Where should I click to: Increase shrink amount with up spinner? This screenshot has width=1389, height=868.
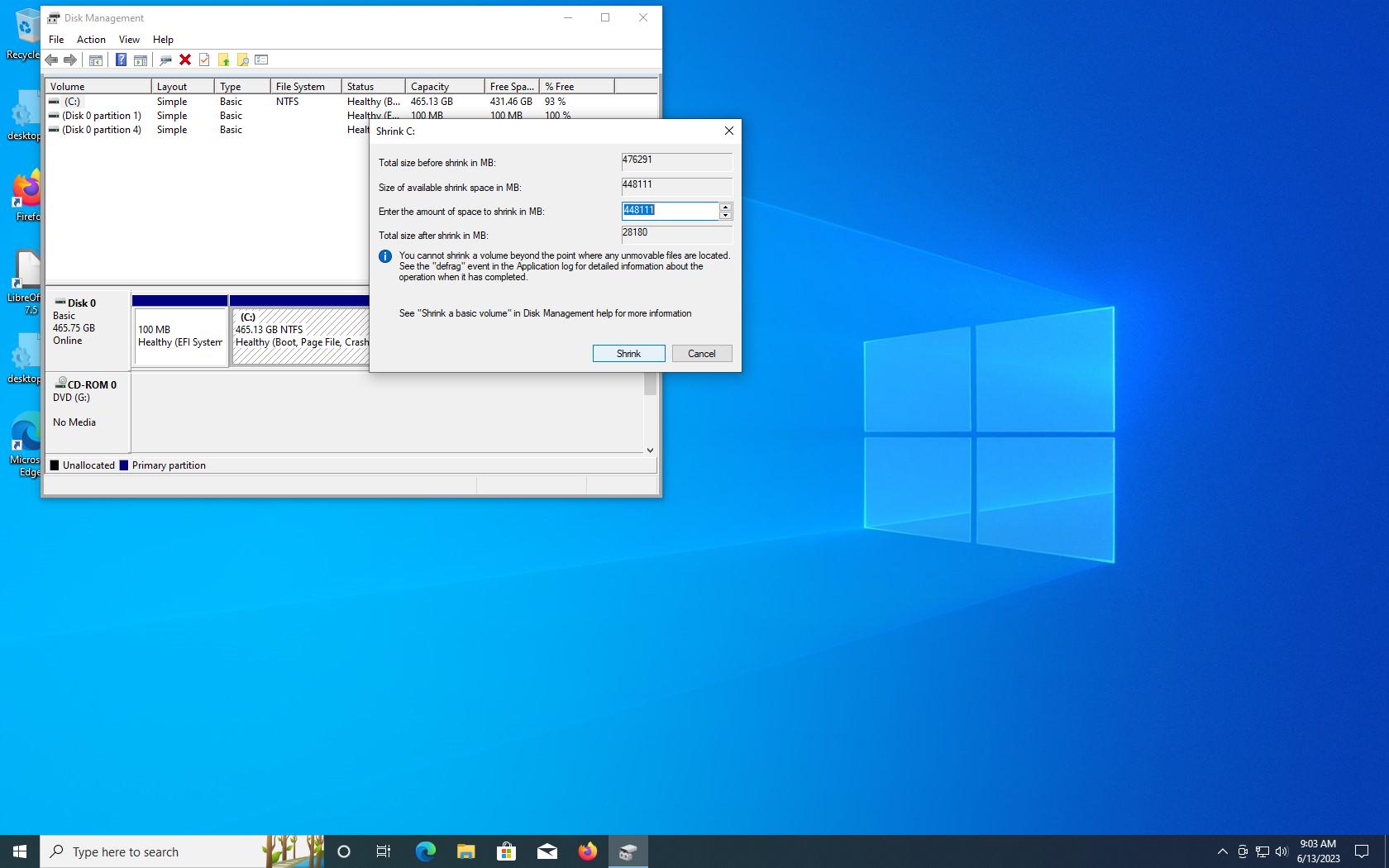coord(725,207)
